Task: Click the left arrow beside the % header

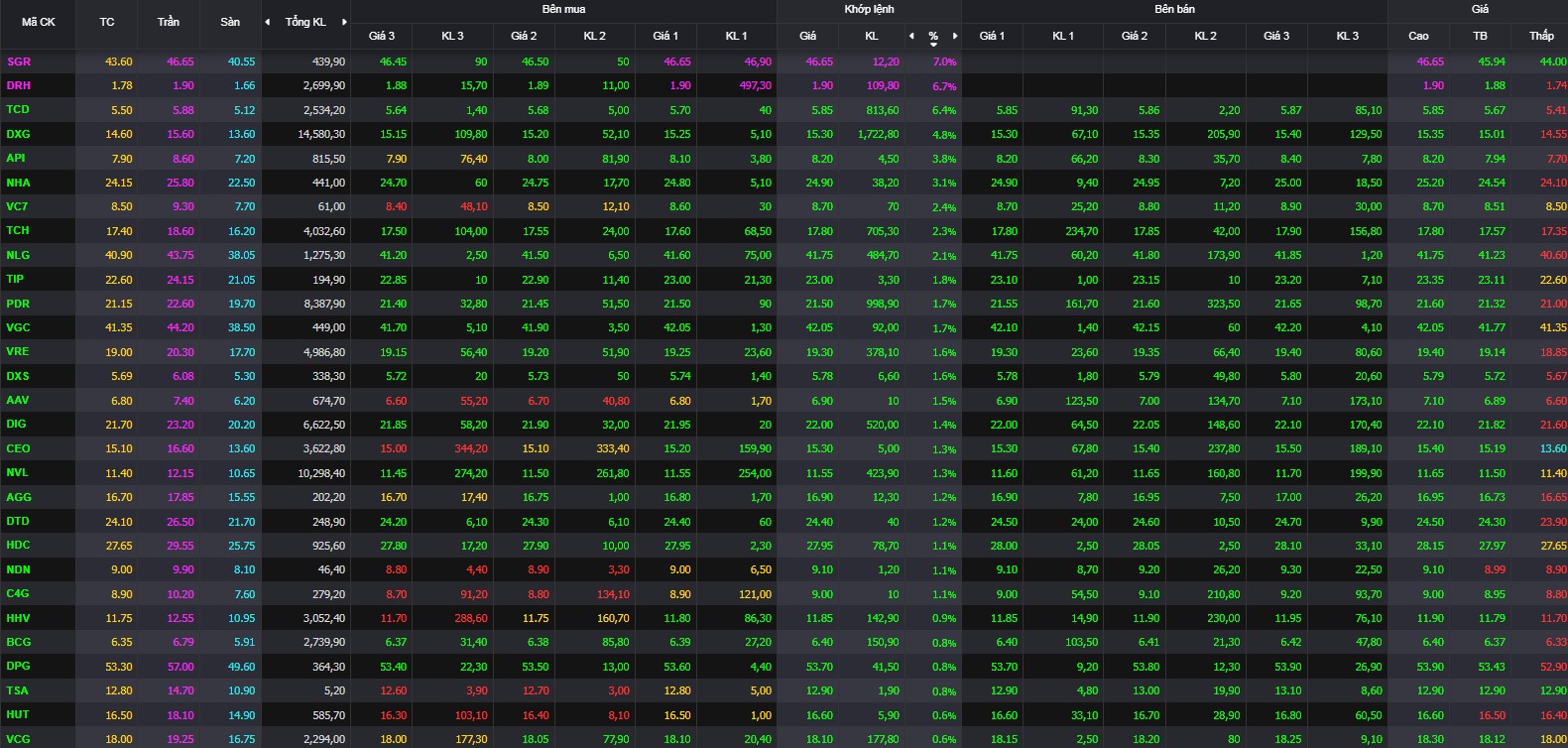Action: pos(911,36)
